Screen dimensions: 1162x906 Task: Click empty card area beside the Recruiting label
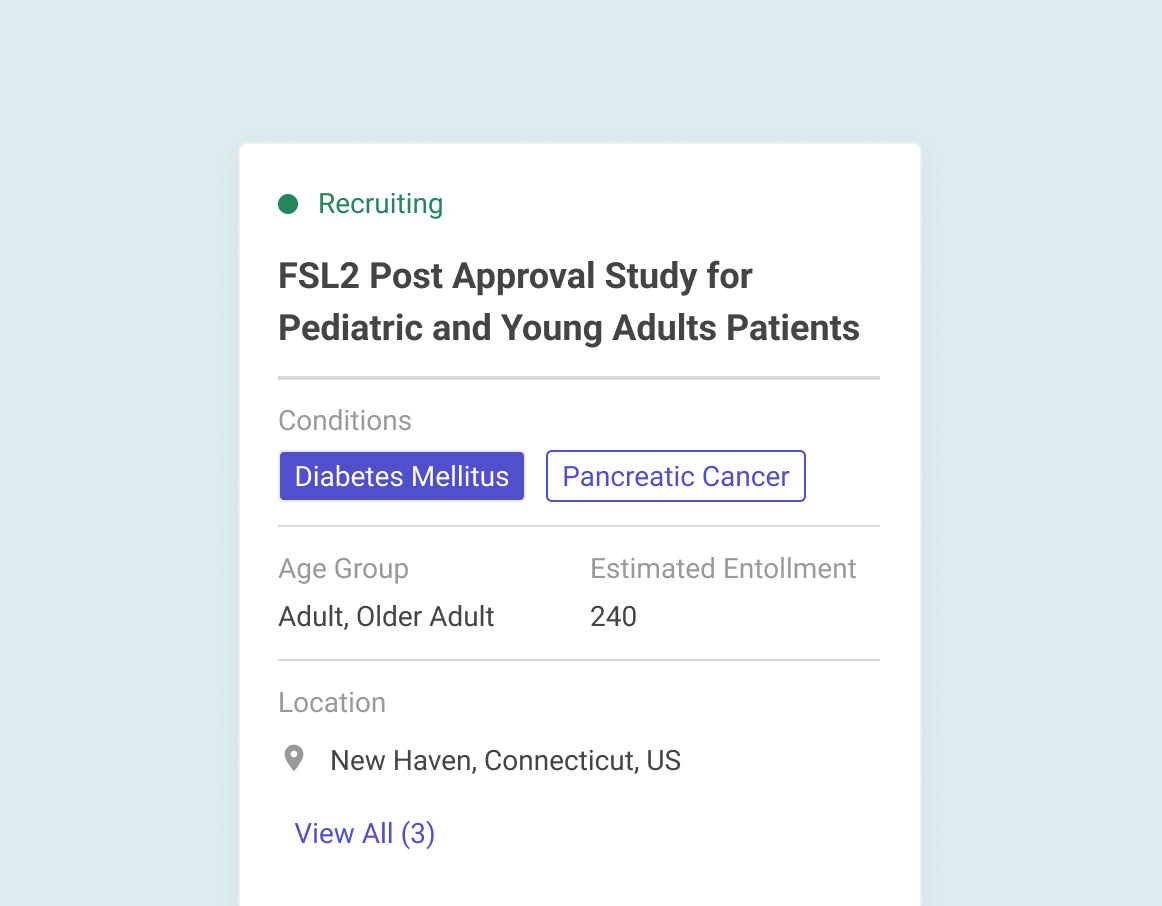click(x=667, y=204)
